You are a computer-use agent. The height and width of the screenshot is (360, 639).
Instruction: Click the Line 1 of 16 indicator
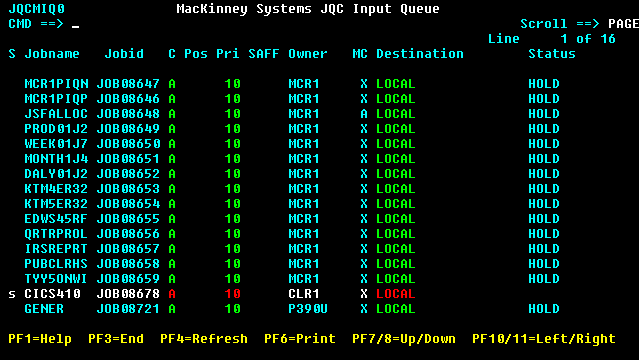552,39
